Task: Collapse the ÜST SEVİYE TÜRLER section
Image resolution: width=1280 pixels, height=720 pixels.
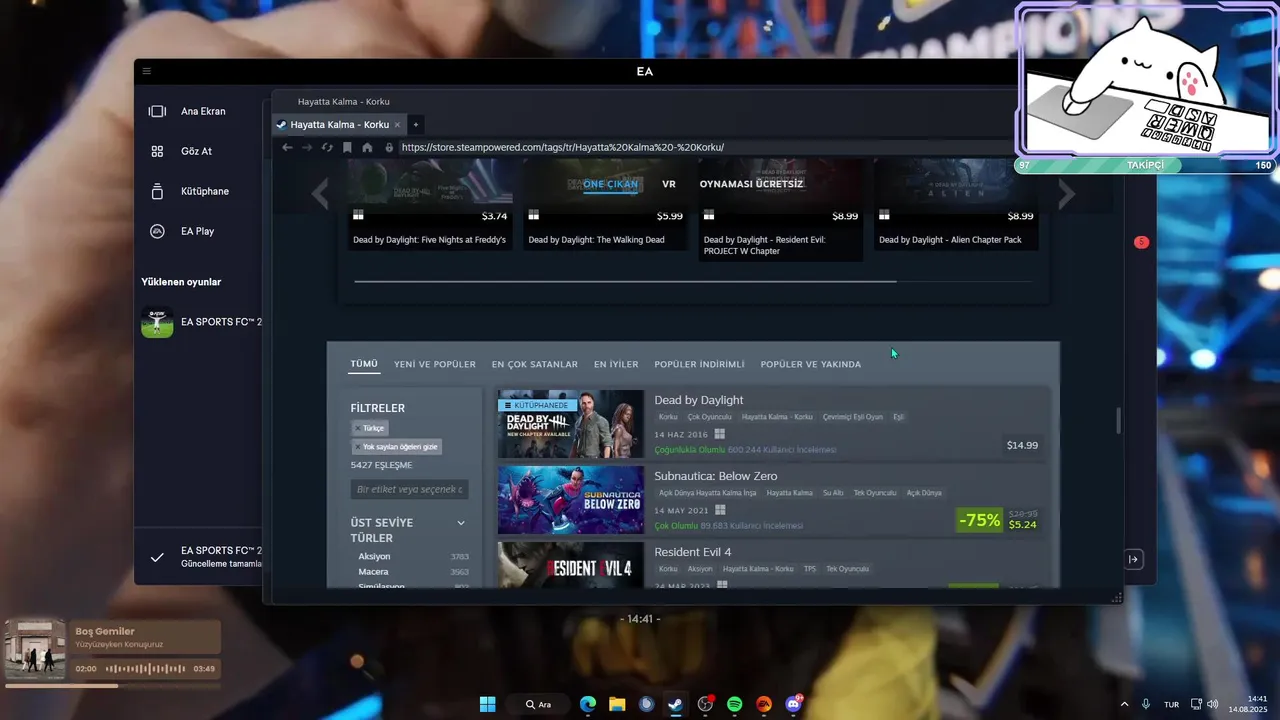Action: 461,523
